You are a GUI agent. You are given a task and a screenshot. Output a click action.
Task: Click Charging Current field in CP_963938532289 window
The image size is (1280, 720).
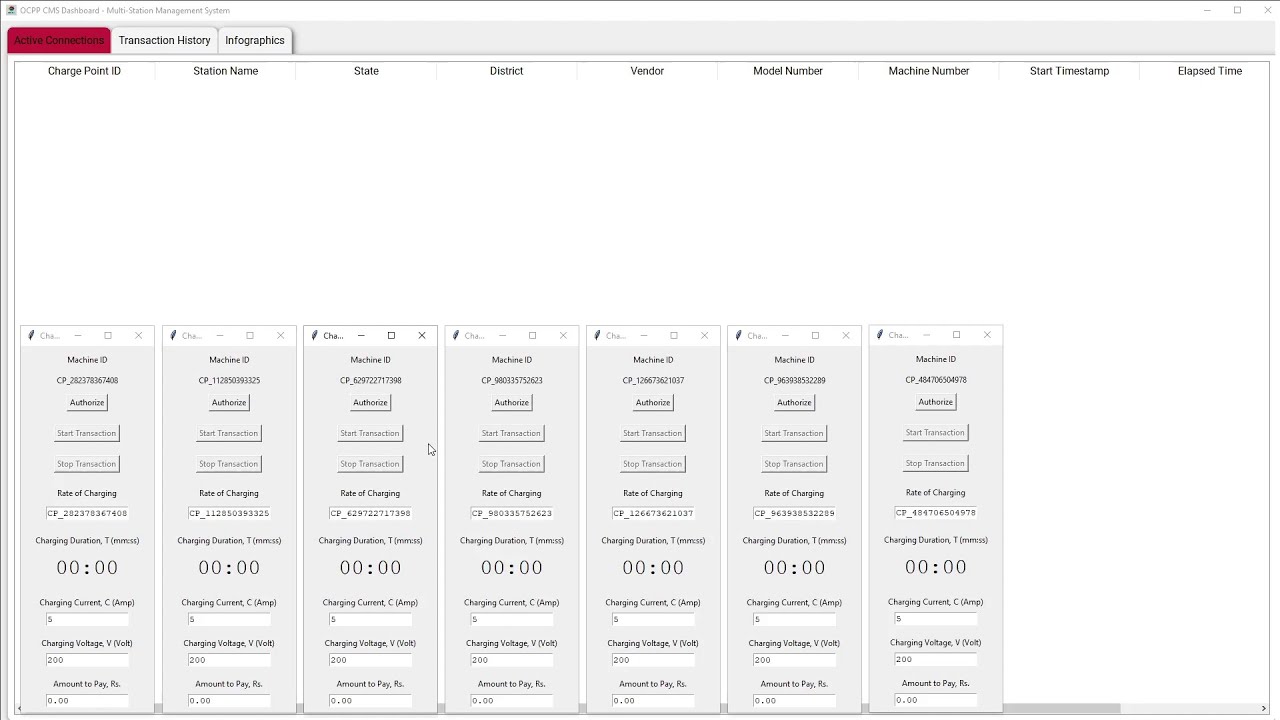tap(794, 619)
